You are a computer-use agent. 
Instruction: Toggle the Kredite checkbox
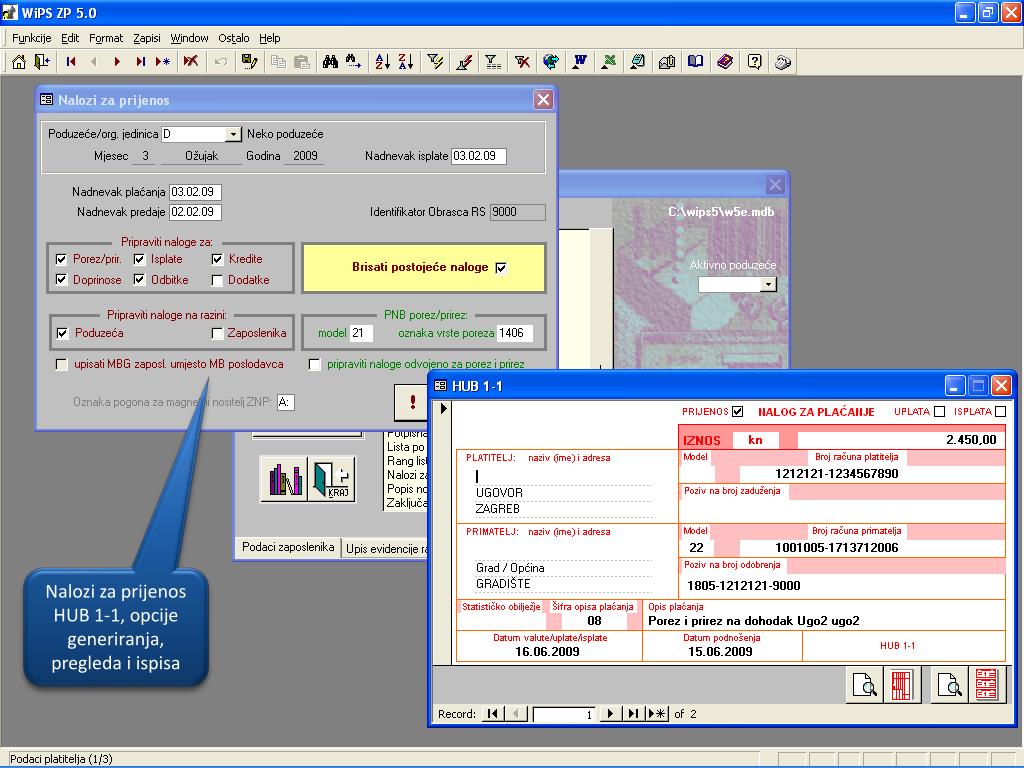click(217, 259)
